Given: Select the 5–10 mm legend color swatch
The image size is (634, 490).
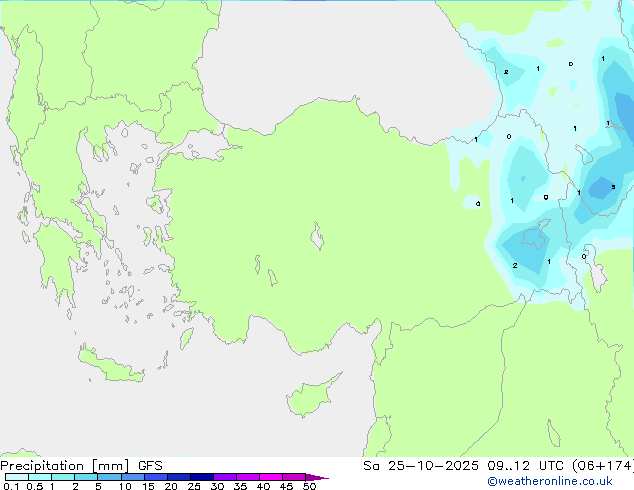Looking at the screenshot, I should tap(109, 477).
